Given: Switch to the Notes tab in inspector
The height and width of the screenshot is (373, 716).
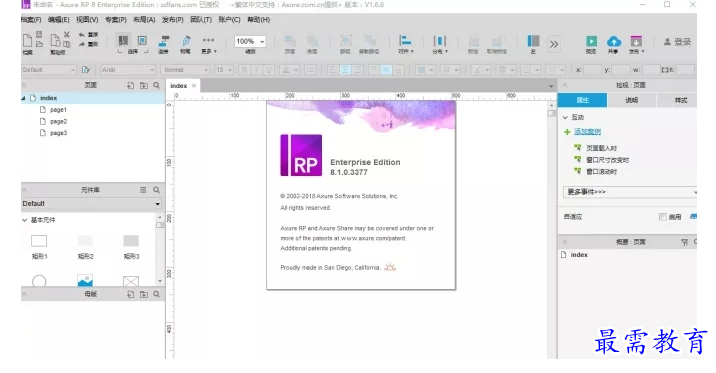Looking at the screenshot, I should [632, 100].
